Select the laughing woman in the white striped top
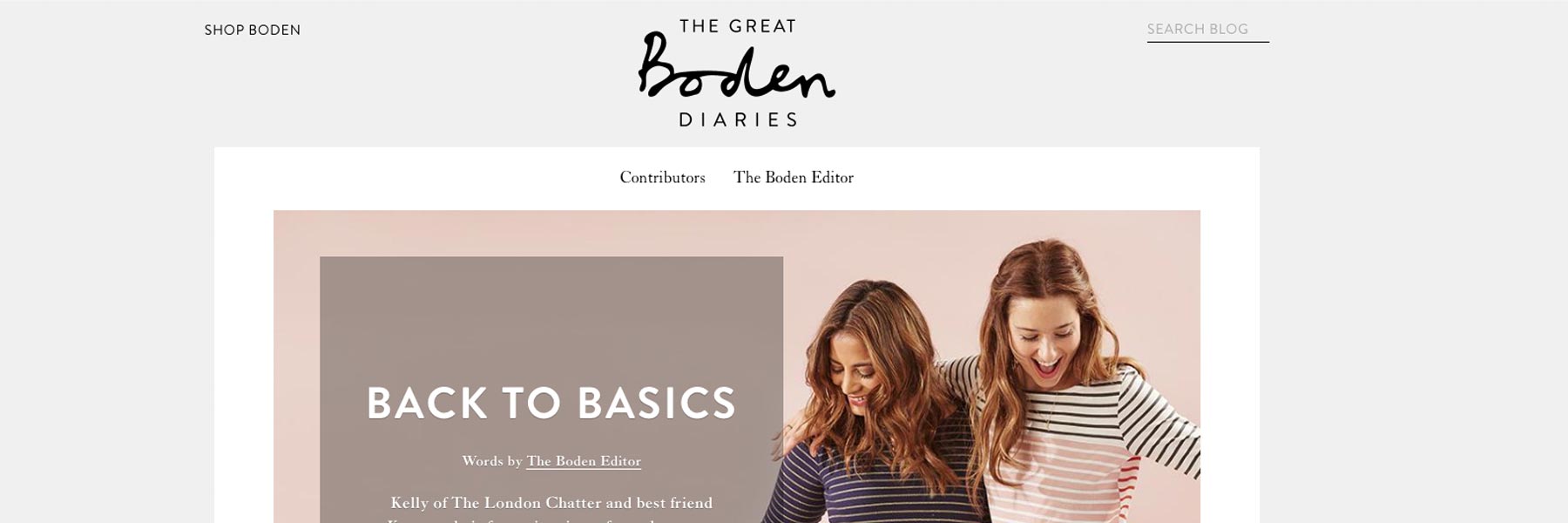The height and width of the screenshot is (523, 1568). tap(1080, 384)
